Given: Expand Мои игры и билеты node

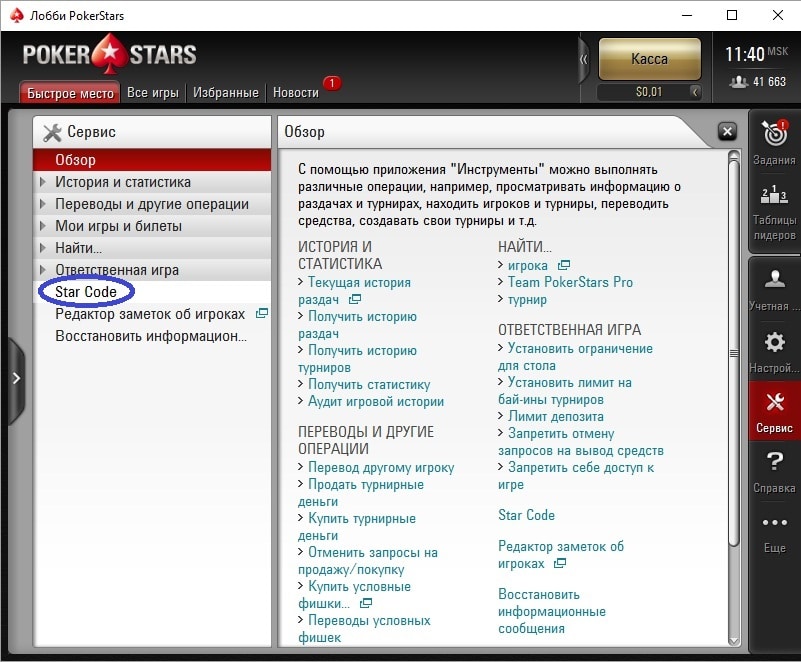Looking at the screenshot, I should click(43, 225).
